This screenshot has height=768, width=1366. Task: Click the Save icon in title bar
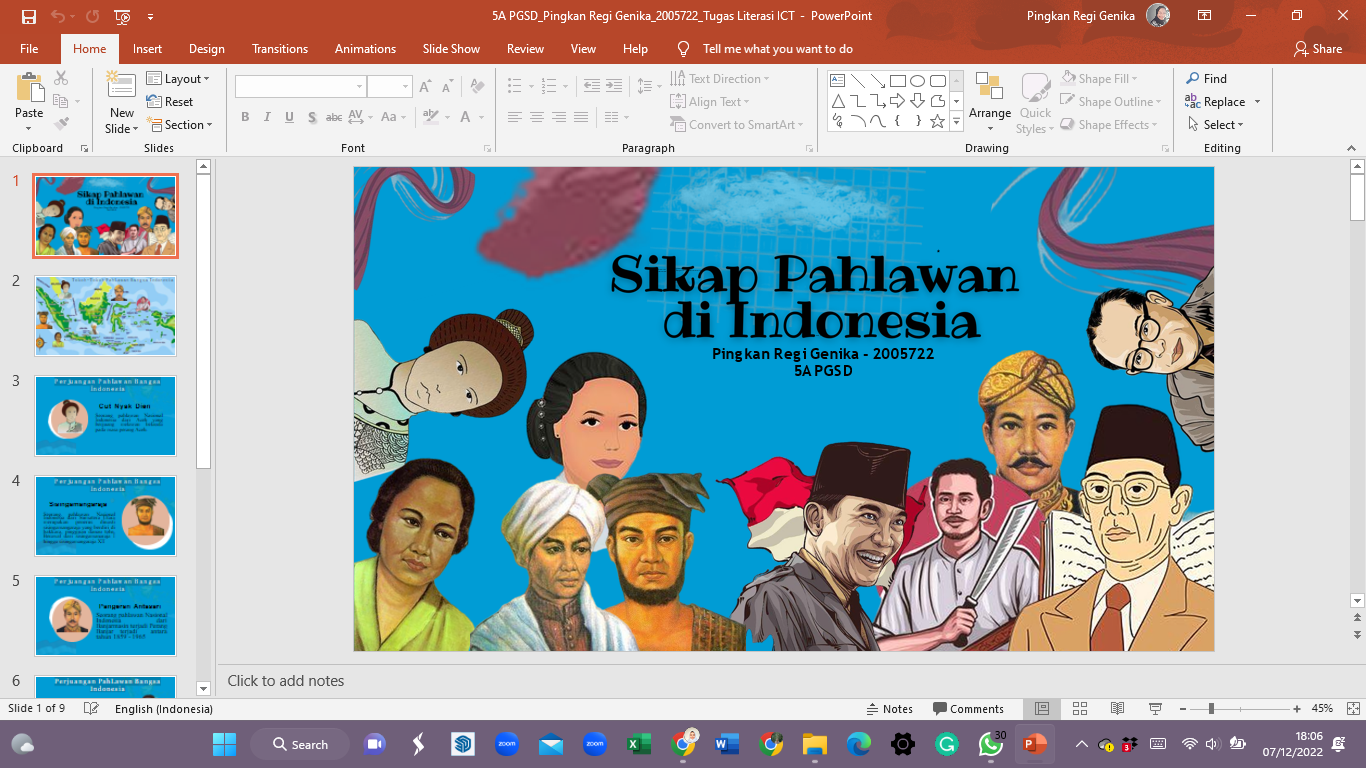coord(28,16)
